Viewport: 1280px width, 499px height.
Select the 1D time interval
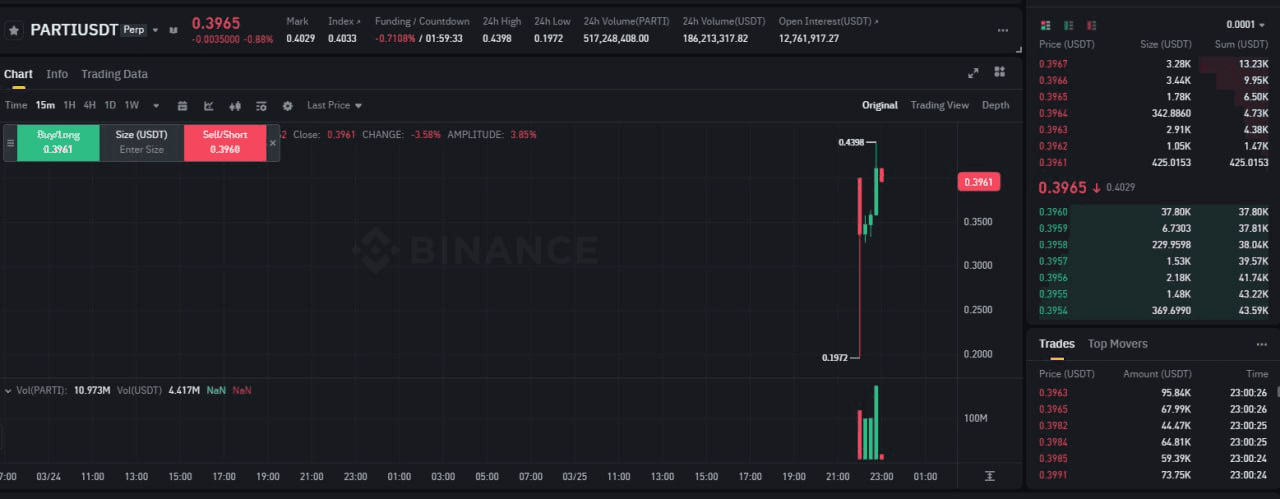point(110,105)
